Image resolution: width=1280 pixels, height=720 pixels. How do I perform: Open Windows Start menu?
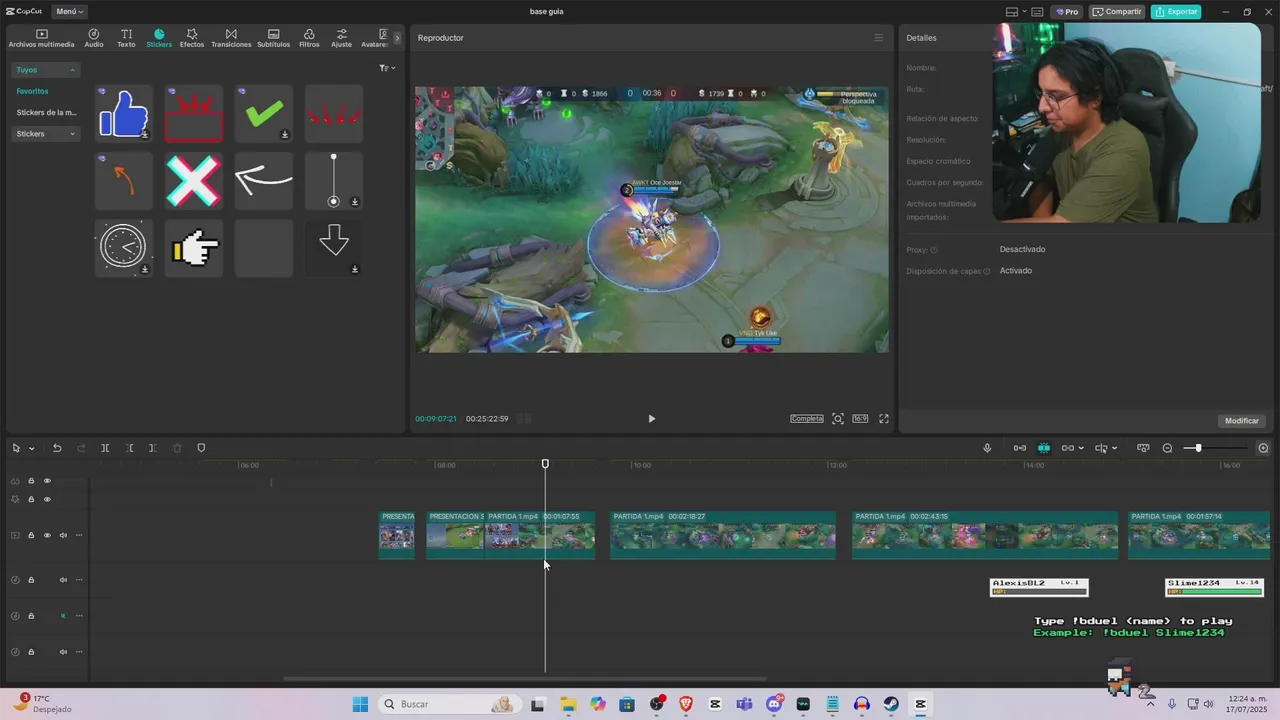coord(360,704)
